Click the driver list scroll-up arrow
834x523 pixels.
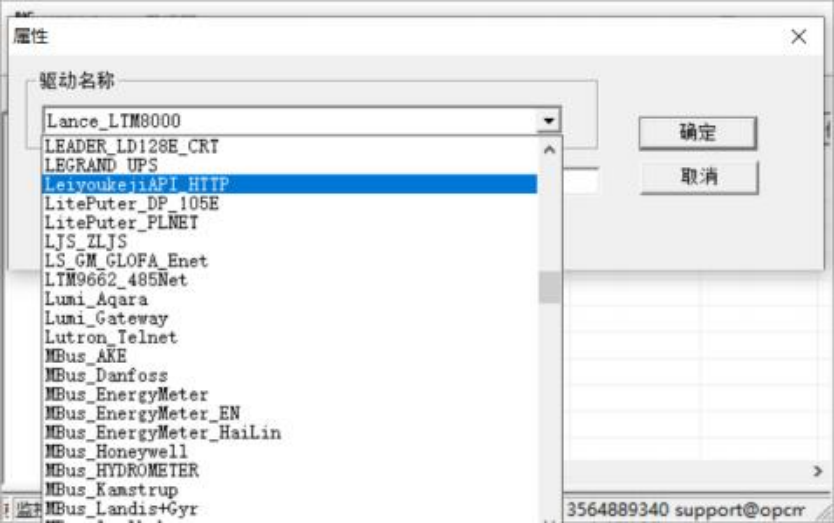(549, 150)
